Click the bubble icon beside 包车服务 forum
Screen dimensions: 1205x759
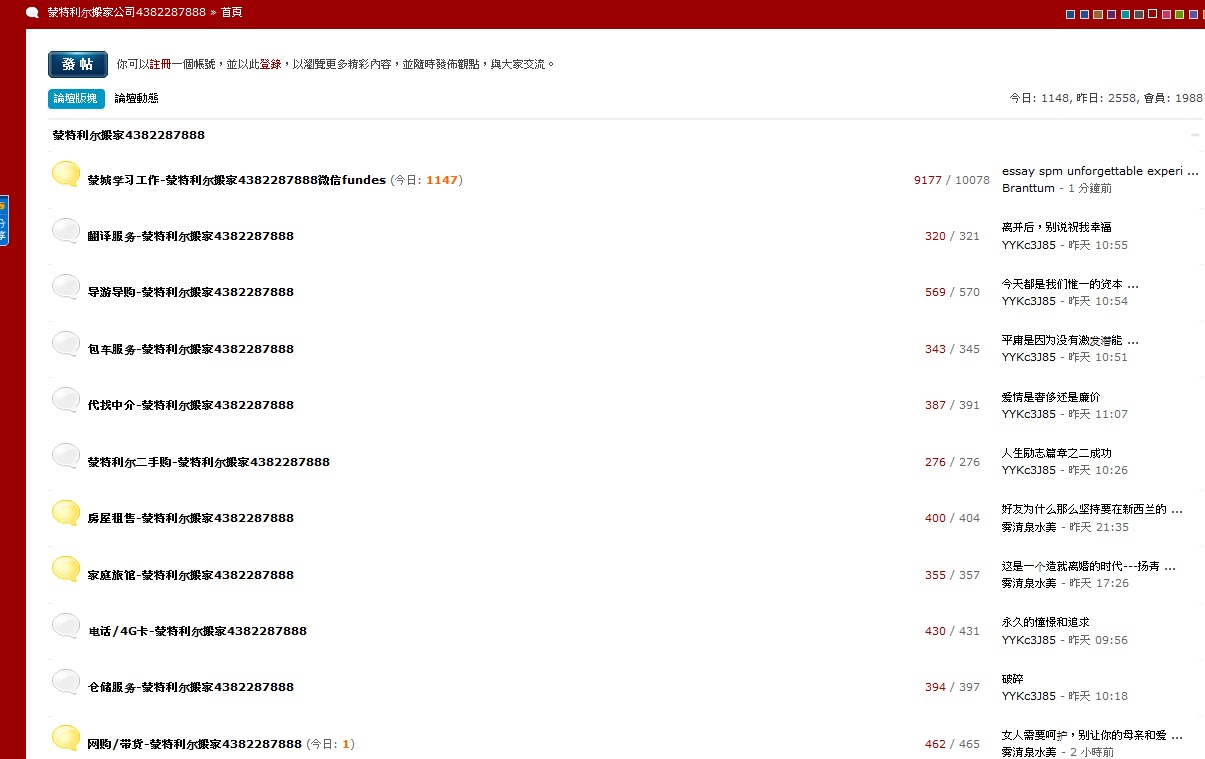66,344
